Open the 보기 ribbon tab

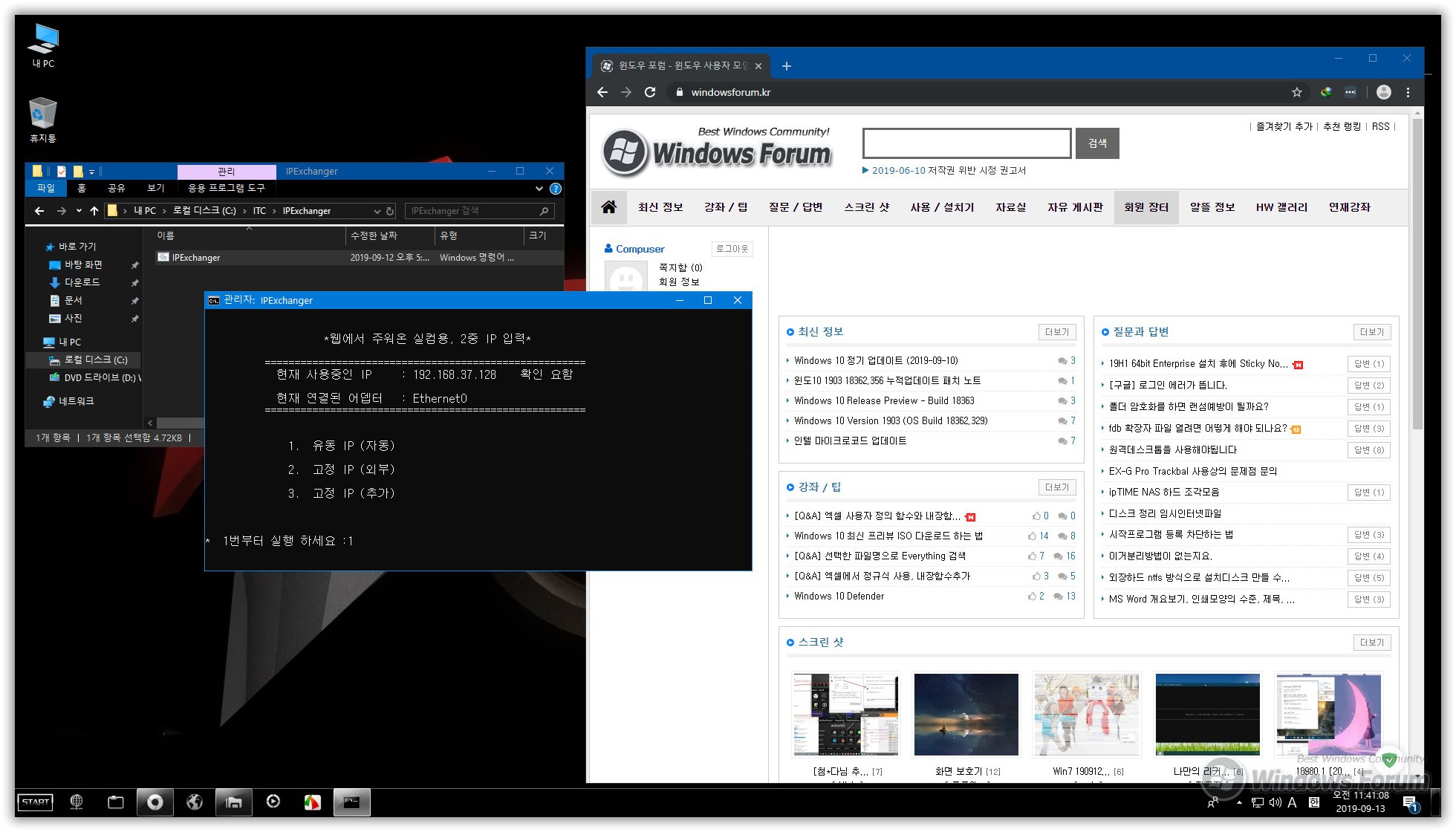click(156, 189)
